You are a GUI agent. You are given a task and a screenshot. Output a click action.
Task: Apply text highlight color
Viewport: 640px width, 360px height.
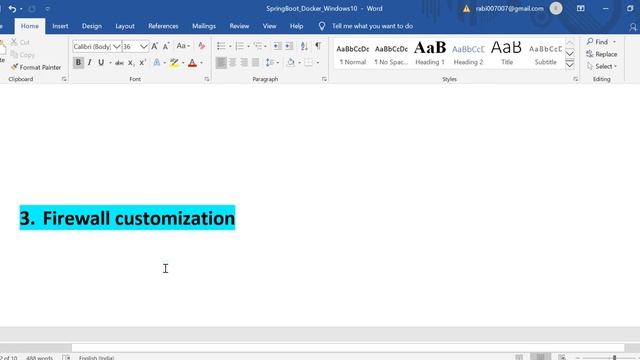click(174, 62)
